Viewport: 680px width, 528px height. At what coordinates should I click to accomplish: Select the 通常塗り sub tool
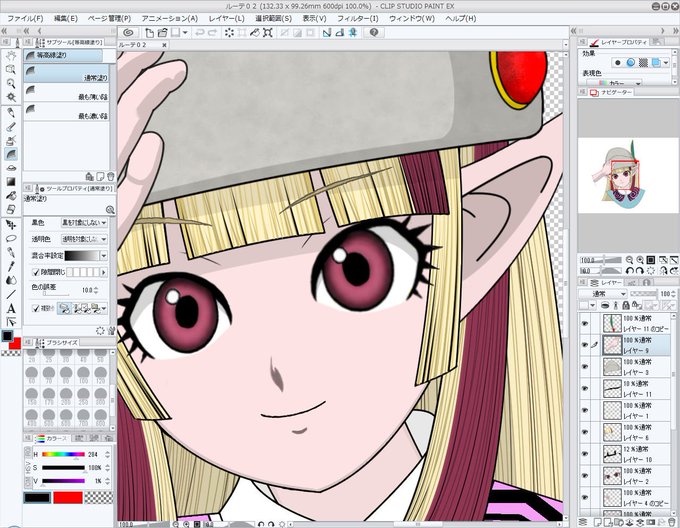click(66, 73)
